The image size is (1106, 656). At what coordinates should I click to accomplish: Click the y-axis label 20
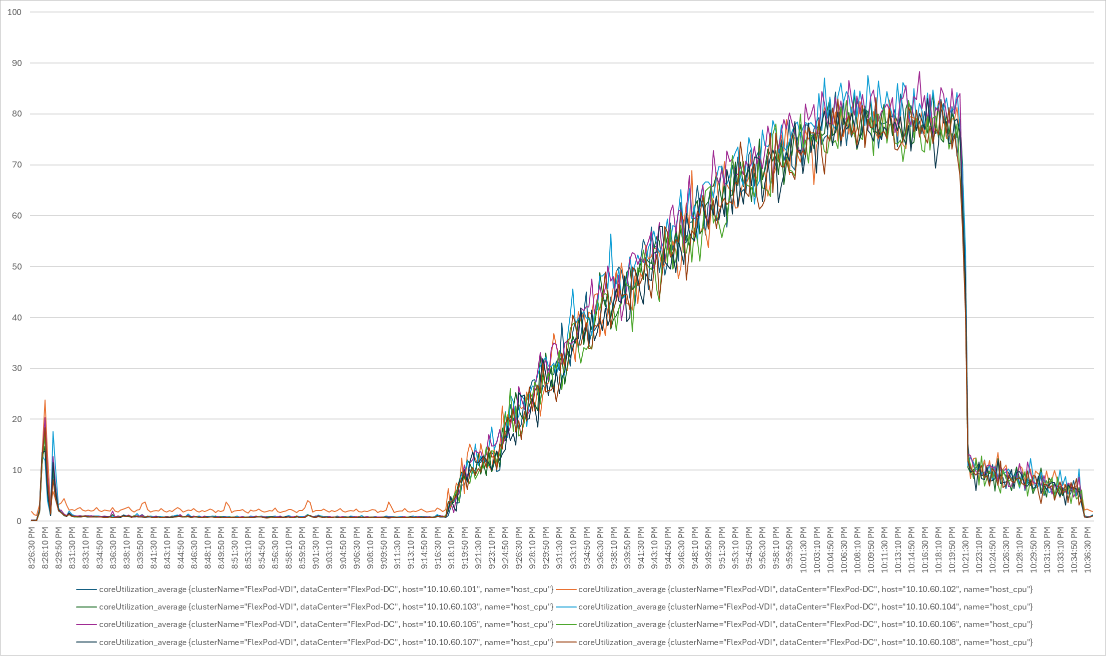tap(16, 419)
